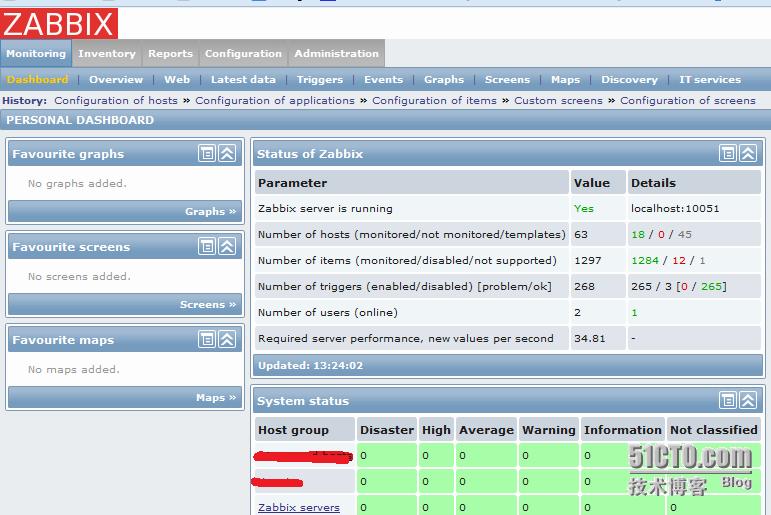This screenshot has width=771, height=515.
Task: Click the green Yes server running value
Action: click(584, 208)
